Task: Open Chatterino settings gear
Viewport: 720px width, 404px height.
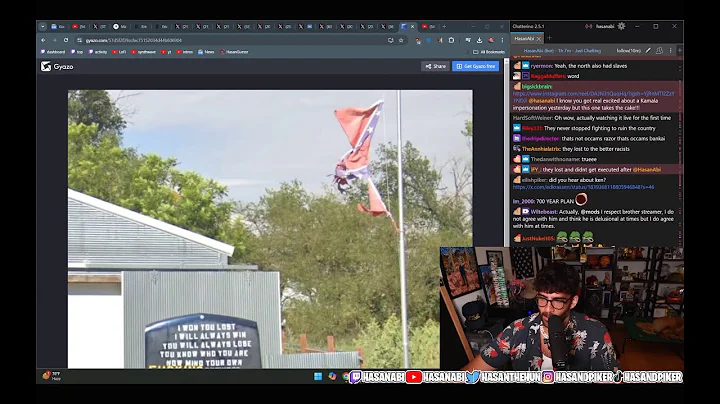Action: click(621, 26)
